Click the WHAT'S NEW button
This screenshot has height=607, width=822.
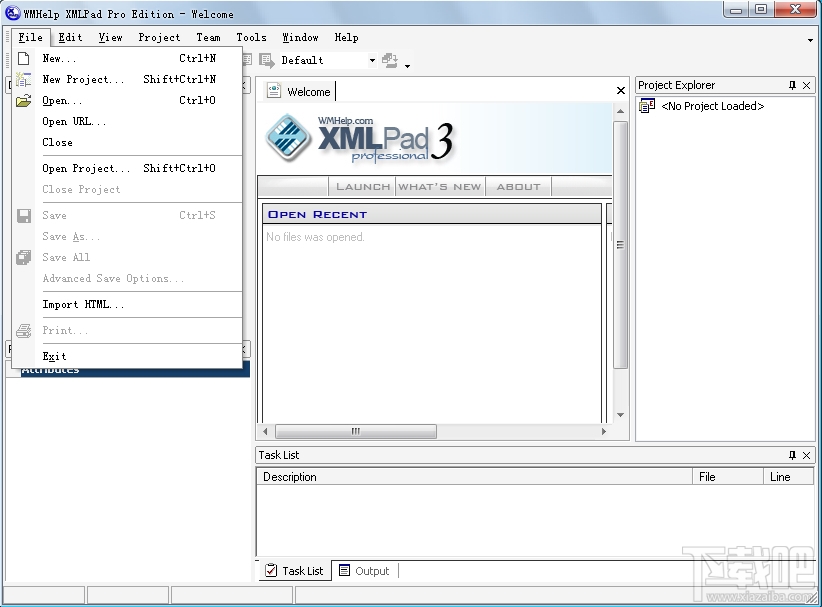[x=440, y=187]
